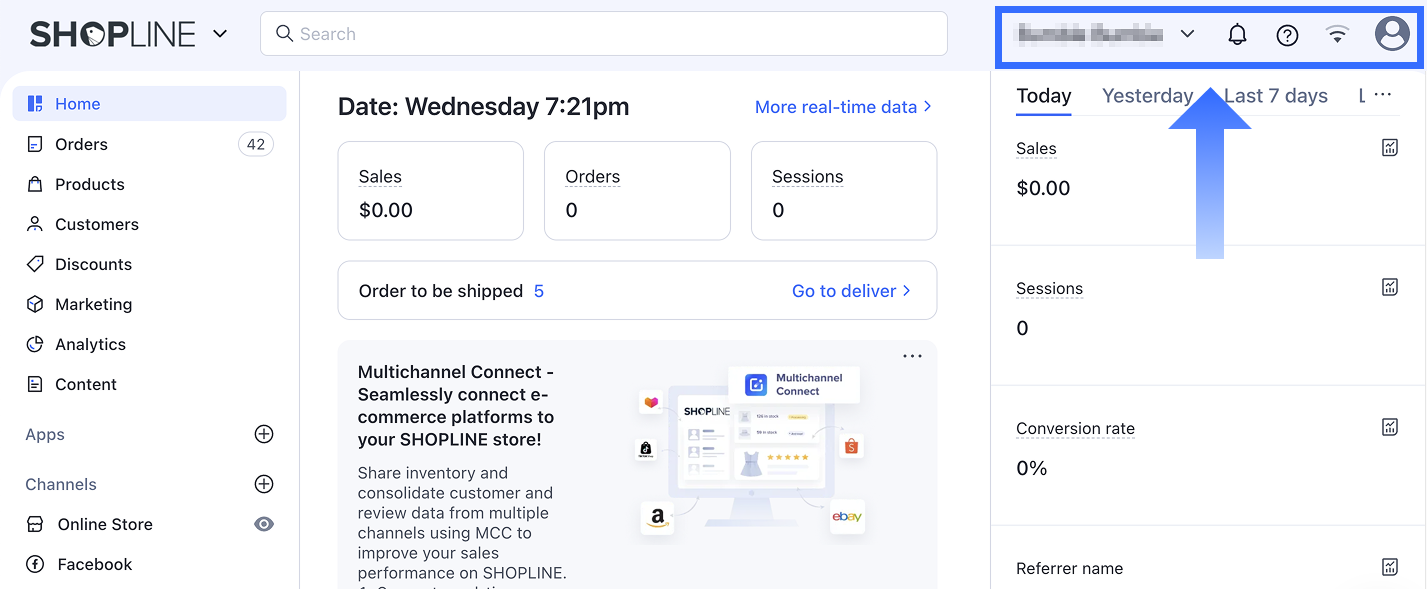Click the Sales report chart icon
Viewport: 1427px width, 589px height.
(x=1389, y=148)
